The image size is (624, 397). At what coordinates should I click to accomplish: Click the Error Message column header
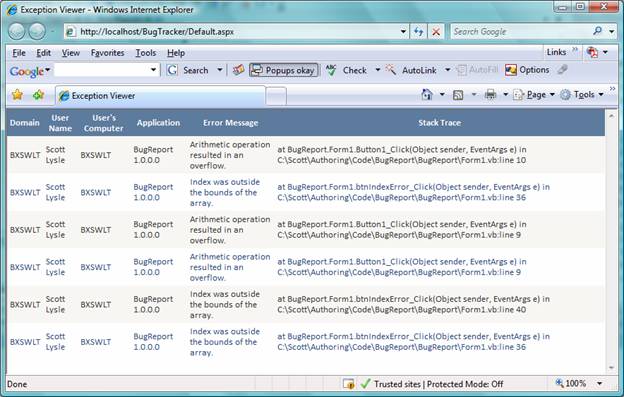pyautogui.click(x=230, y=123)
